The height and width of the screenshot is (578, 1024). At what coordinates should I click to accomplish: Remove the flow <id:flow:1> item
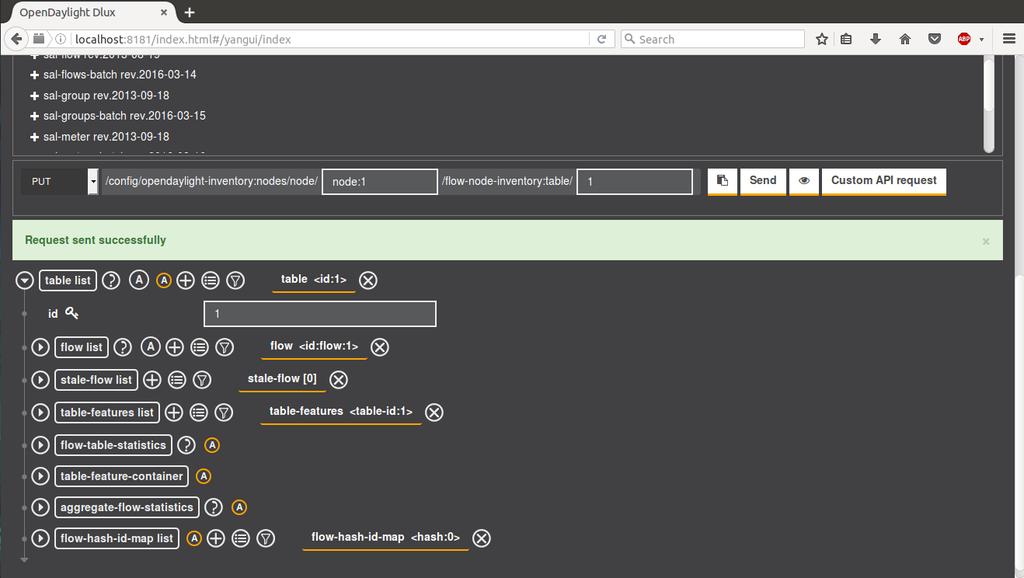(x=380, y=347)
